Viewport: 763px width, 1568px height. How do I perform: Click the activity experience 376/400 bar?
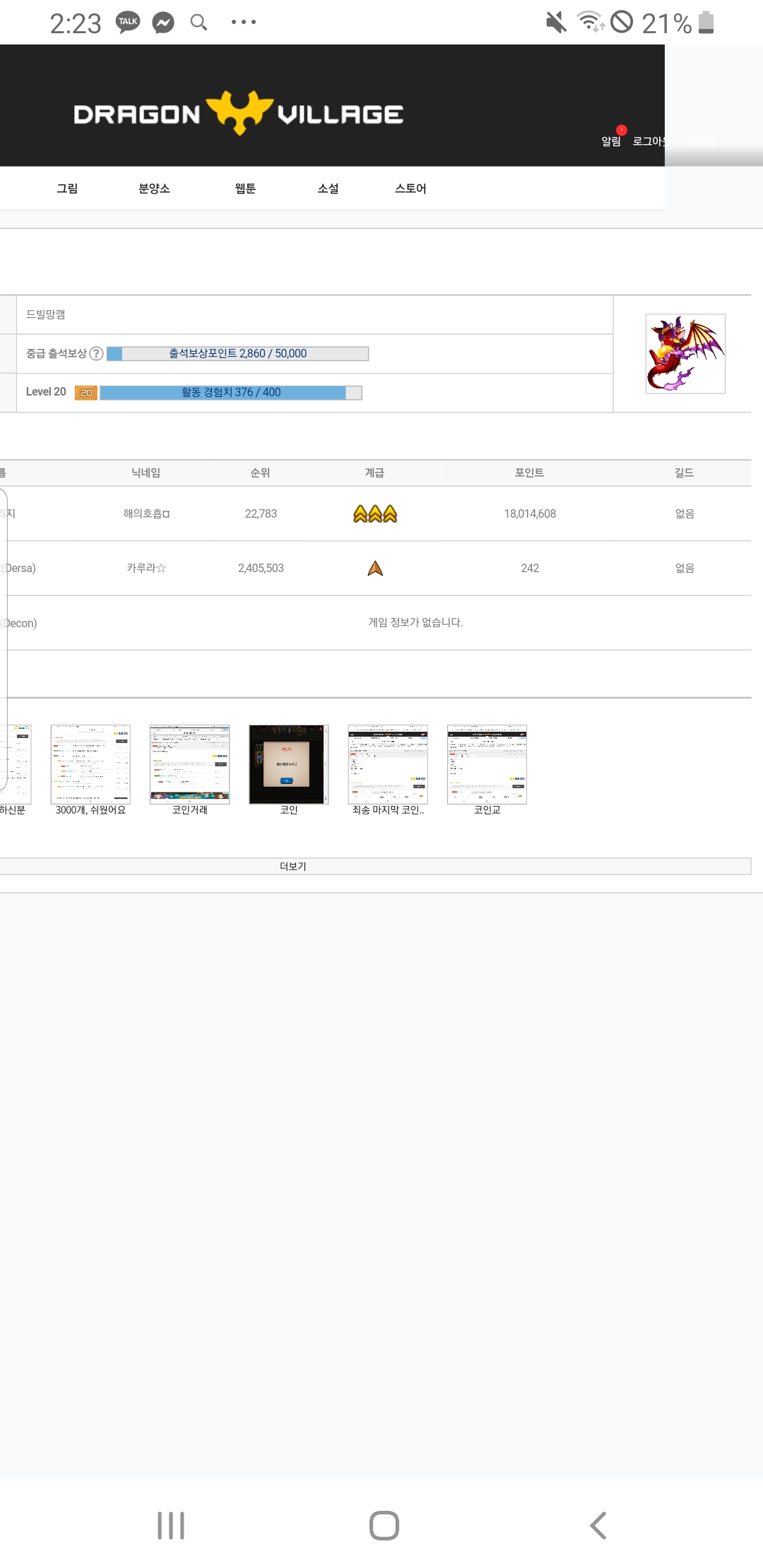pyautogui.click(x=231, y=393)
